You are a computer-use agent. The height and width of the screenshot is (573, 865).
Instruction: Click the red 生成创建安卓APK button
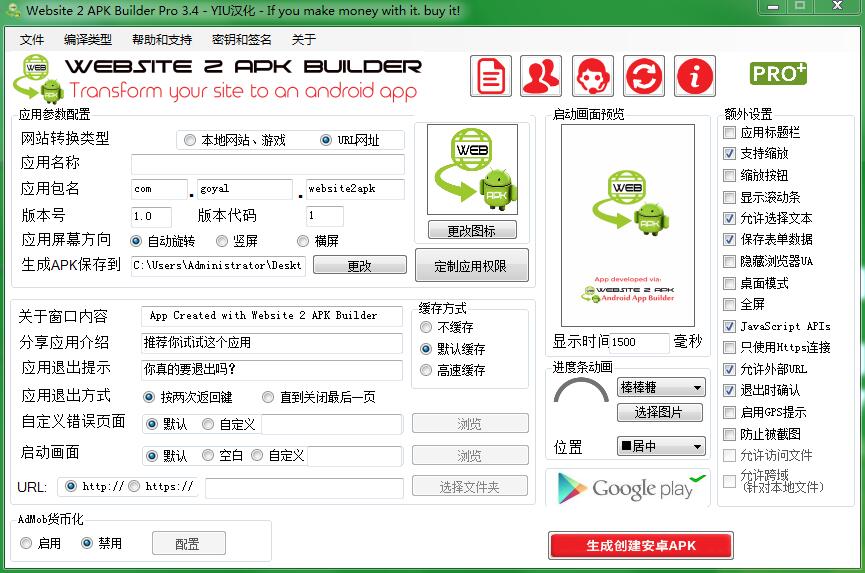click(x=640, y=545)
